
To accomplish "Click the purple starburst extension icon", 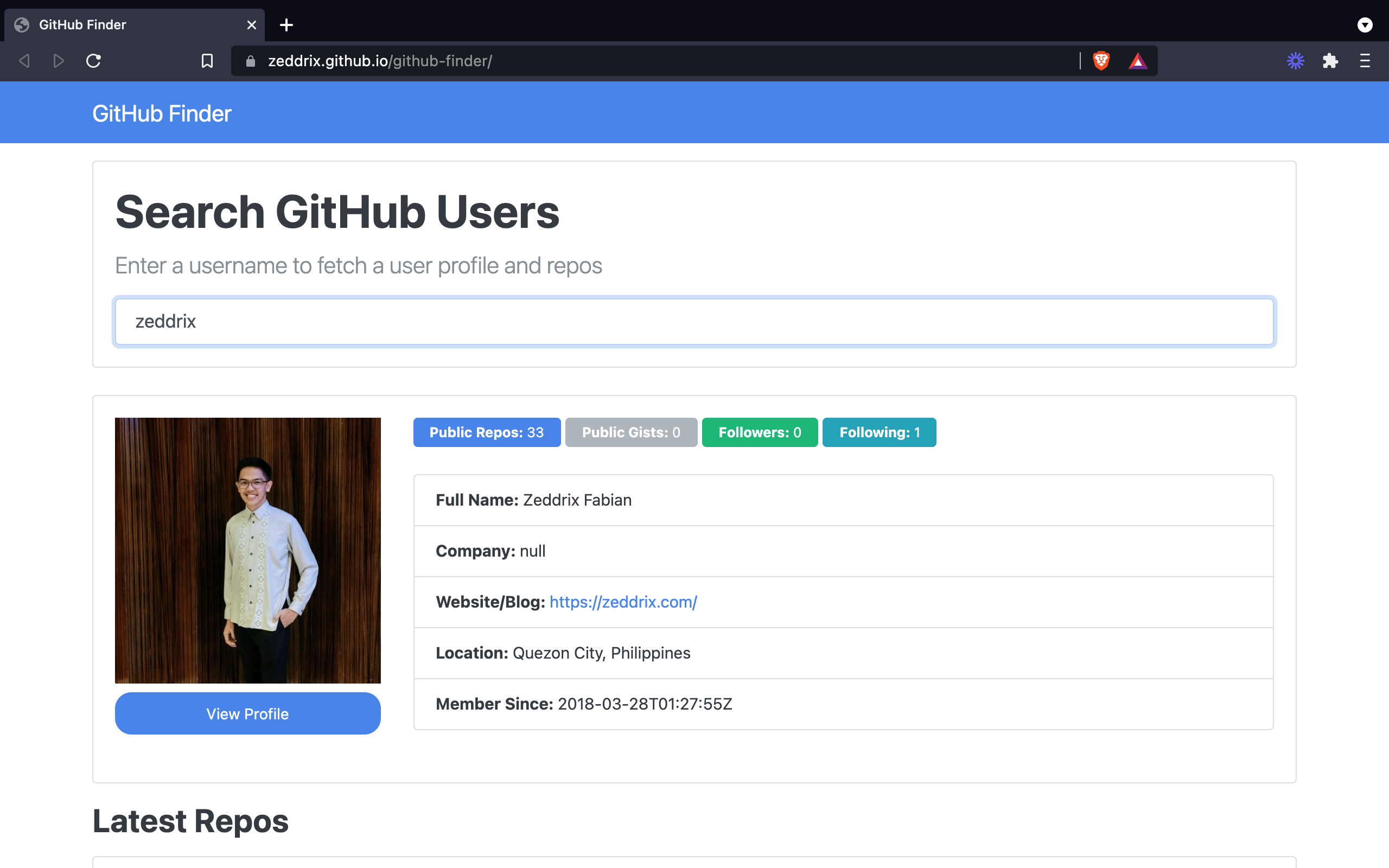I will pyautogui.click(x=1296, y=61).
